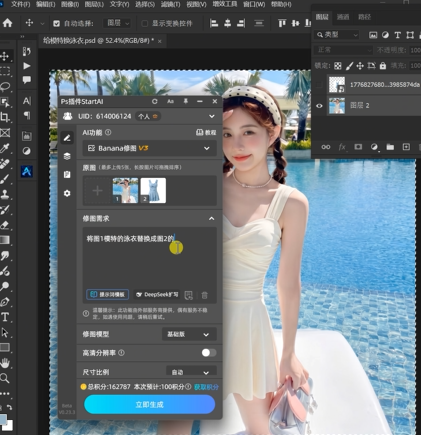This screenshot has width=421, height=435.
Task: Select the Rectangular Marquee tool
Action: click(x=5, y=71)
